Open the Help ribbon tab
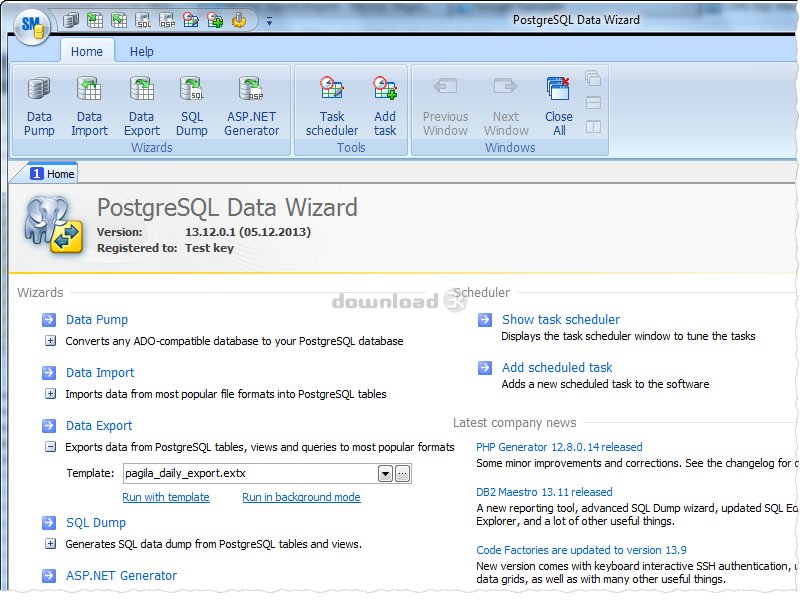This screenshot has width=800, height=600. [x=141, y=52]
